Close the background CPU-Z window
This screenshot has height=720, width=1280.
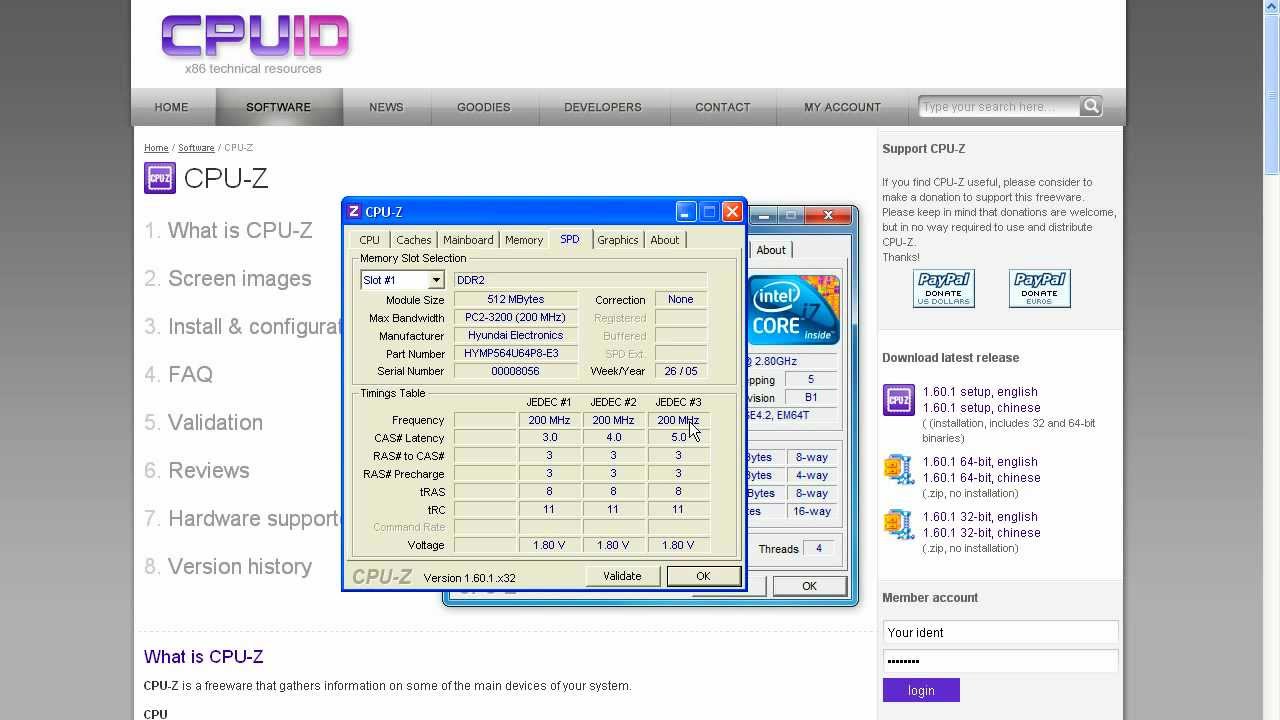828,215
